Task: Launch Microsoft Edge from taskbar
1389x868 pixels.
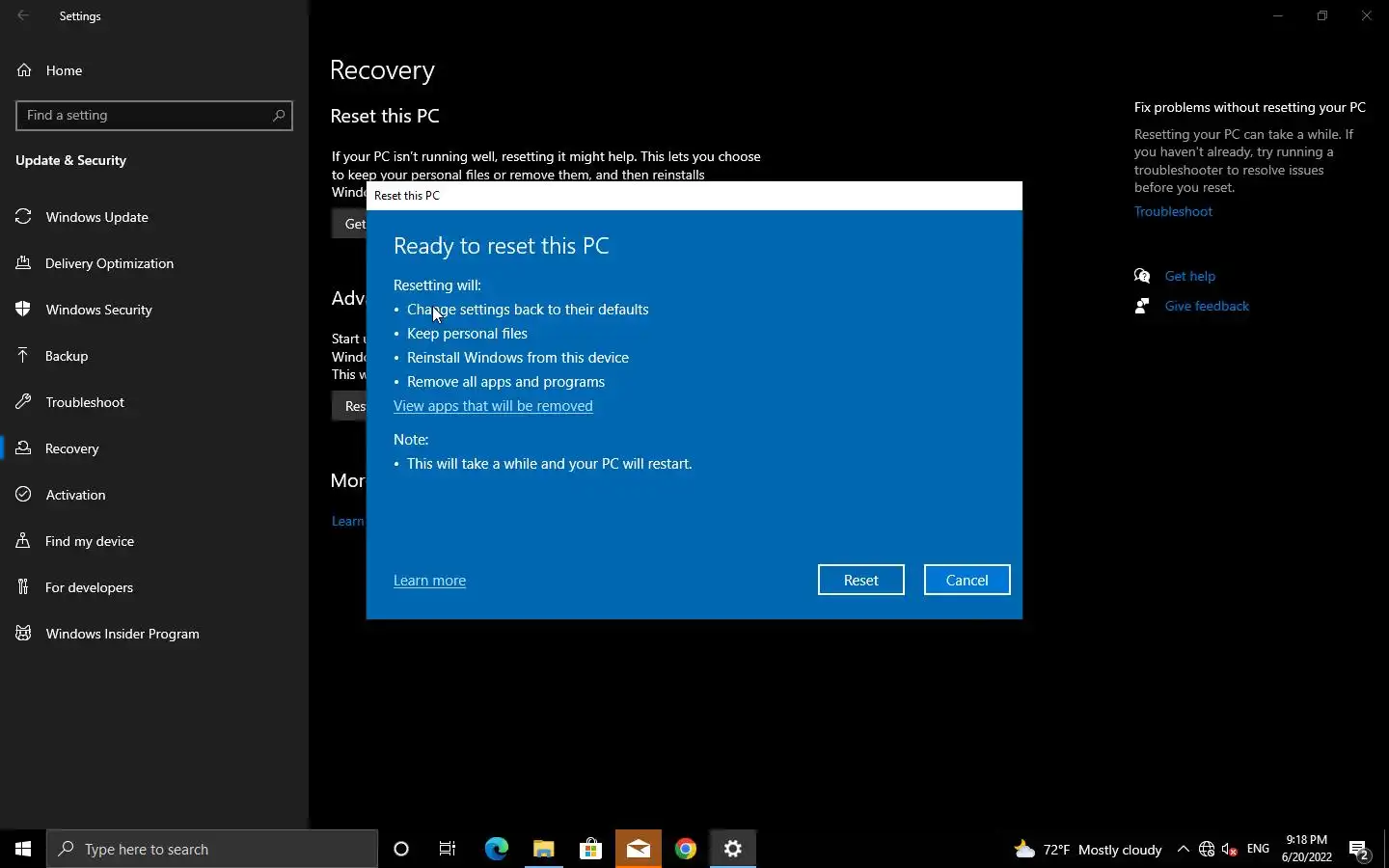Action: pyautogui.click(x=496, y=849)
